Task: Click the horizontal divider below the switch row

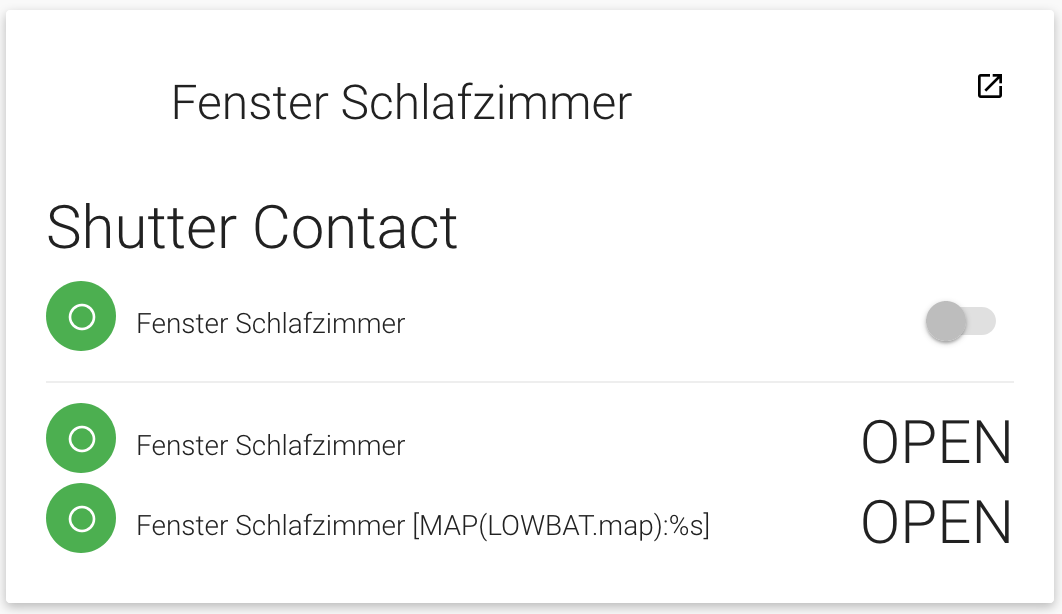Action: [x=530, y=382]
